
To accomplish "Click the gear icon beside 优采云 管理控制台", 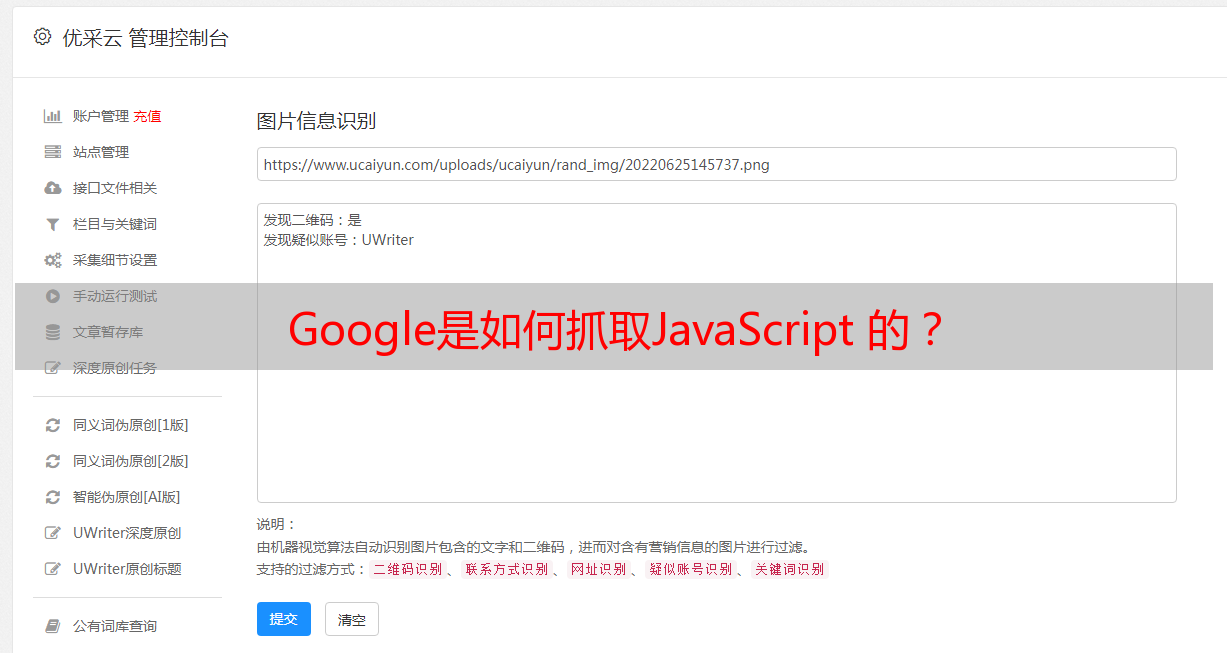I will coord(42,37).
